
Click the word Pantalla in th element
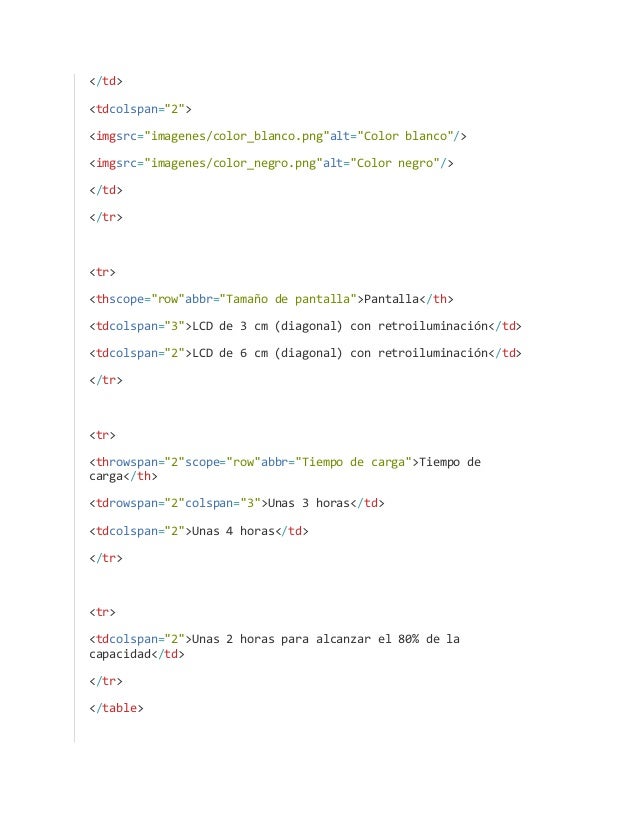(x=391, y=299)
